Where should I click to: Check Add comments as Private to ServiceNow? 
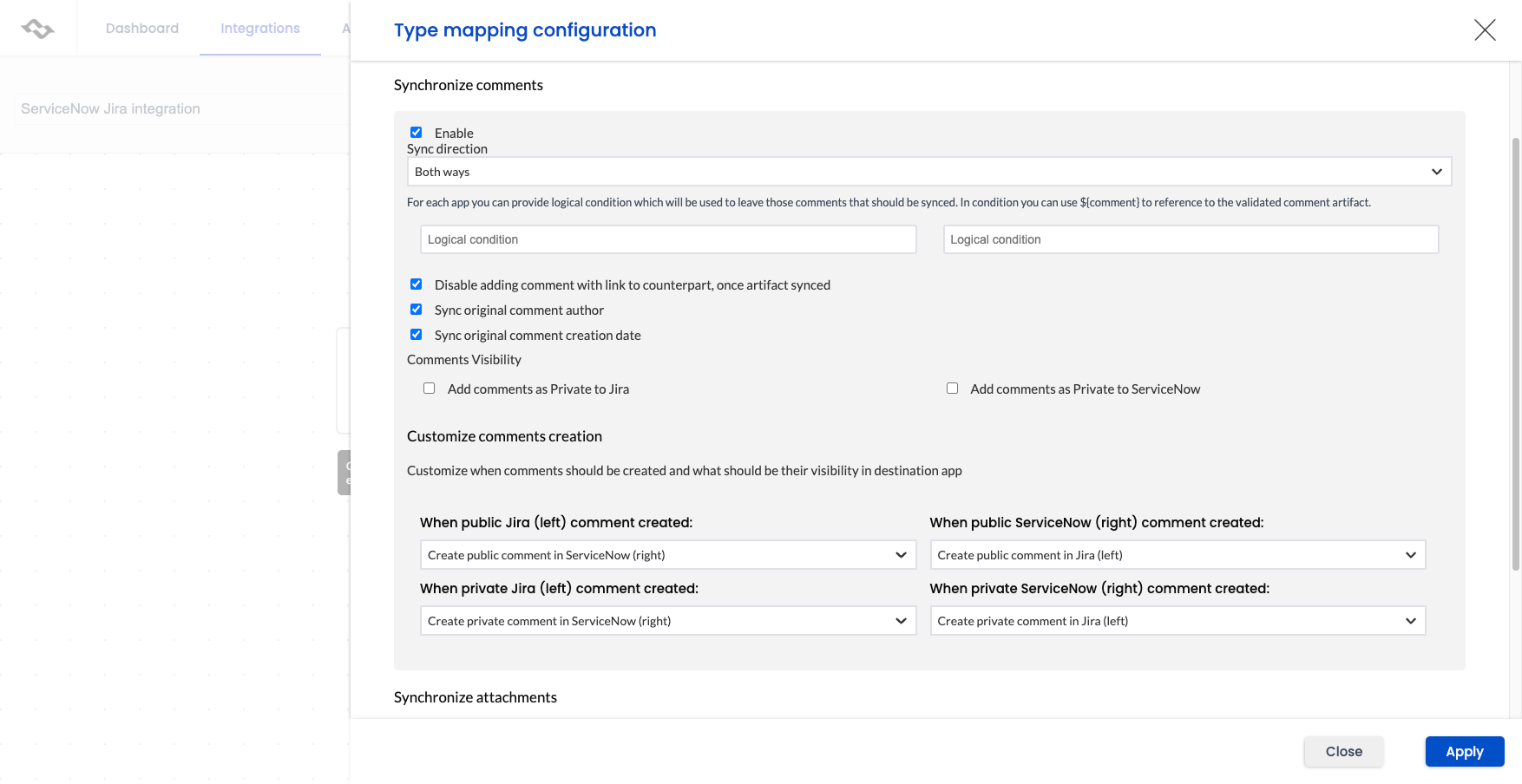tap(952, 389)
